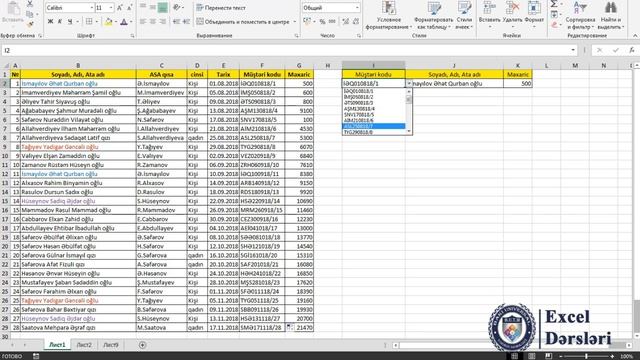Screen dimensions: 640x360
Task: Apply the yellow fill color bucket
Action: [x=108, y=22]
